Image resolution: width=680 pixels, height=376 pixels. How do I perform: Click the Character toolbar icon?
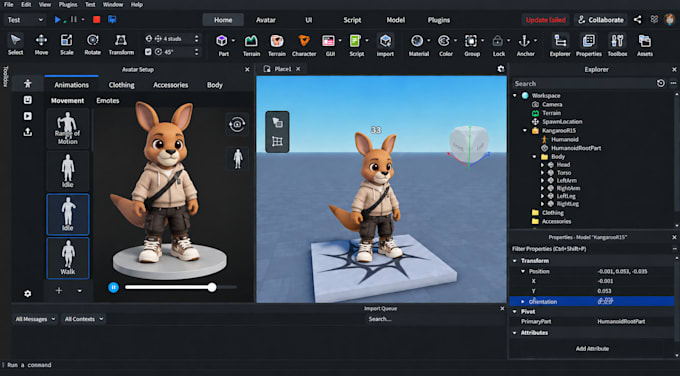(304, 45)
